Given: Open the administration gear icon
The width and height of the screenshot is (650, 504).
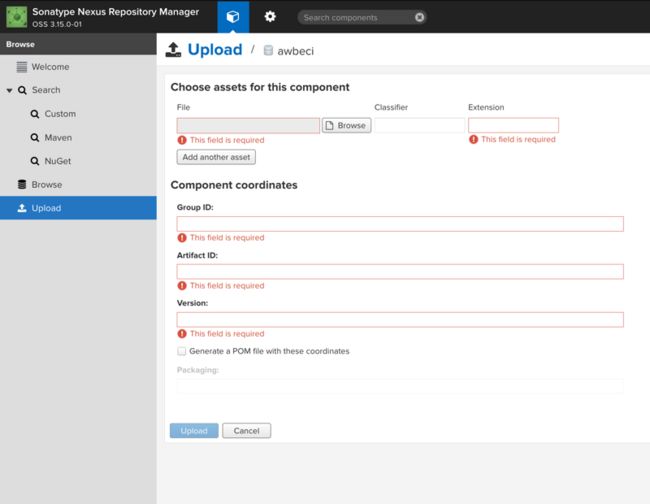Looking at the screenshot, I should point(270,17).
